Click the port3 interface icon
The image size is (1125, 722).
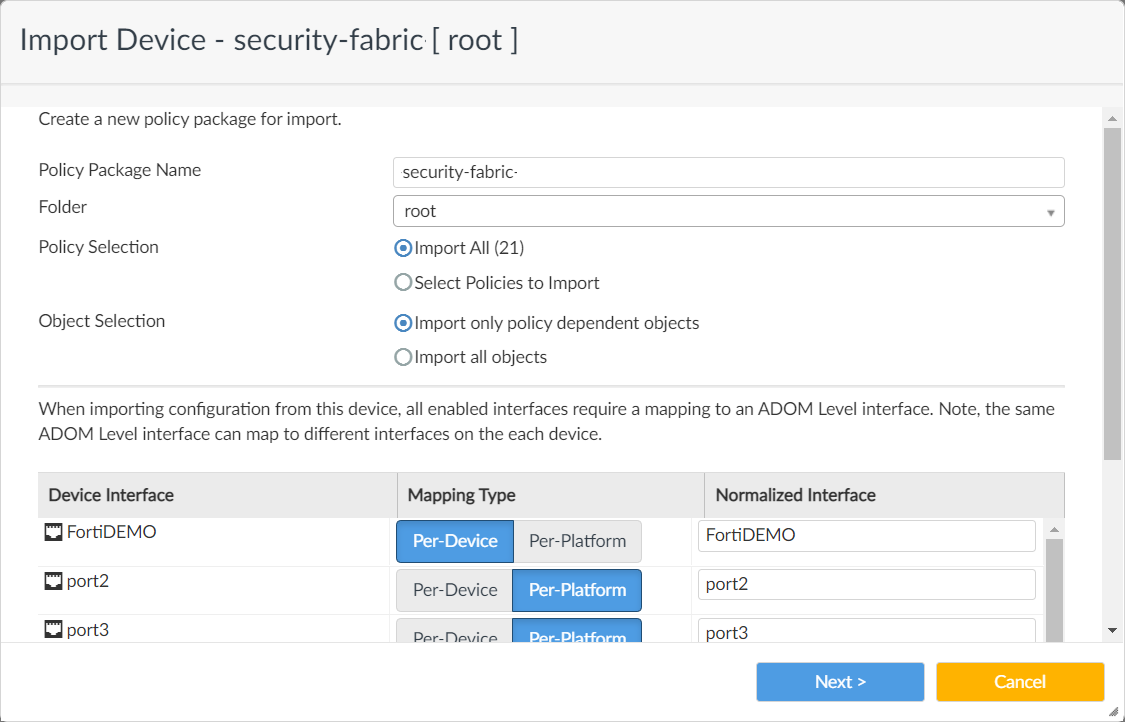click(x=53, y=629)
